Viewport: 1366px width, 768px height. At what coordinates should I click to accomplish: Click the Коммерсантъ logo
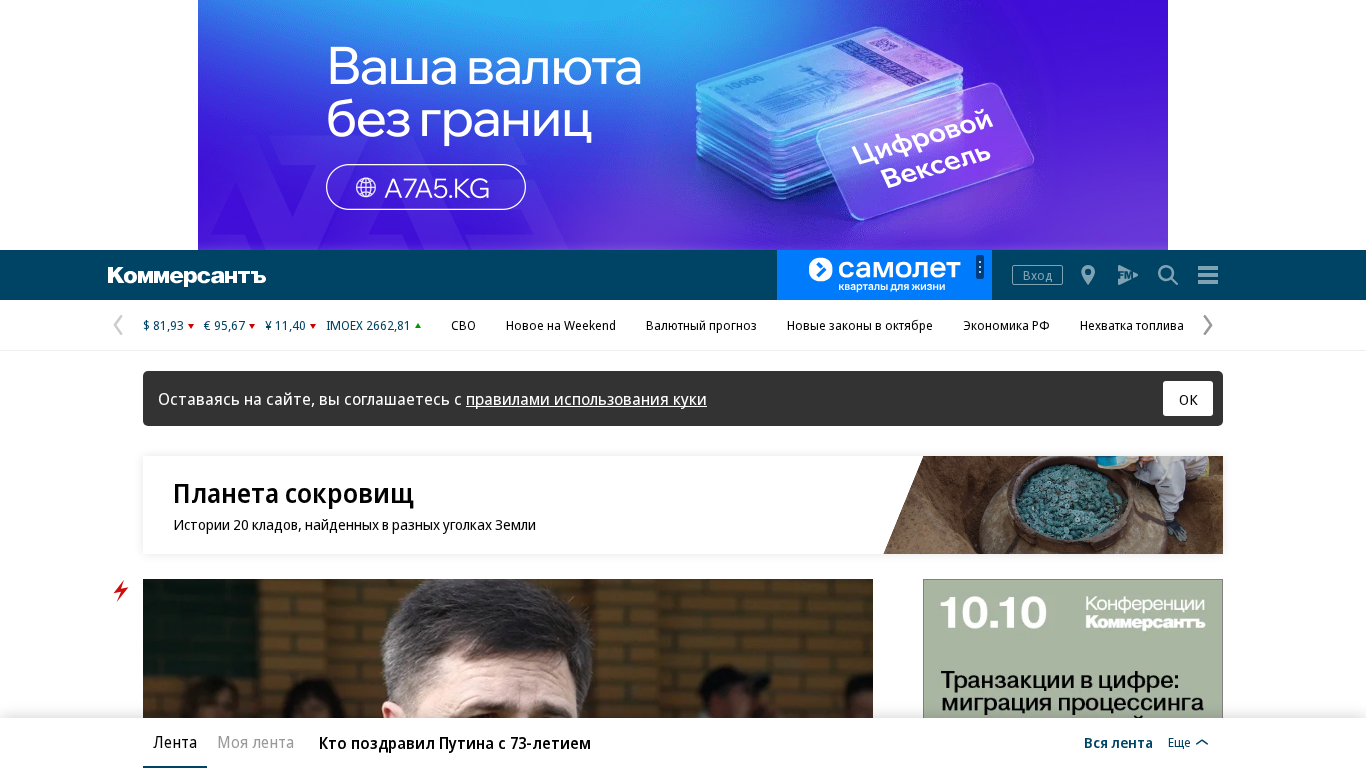pos(187,276)
